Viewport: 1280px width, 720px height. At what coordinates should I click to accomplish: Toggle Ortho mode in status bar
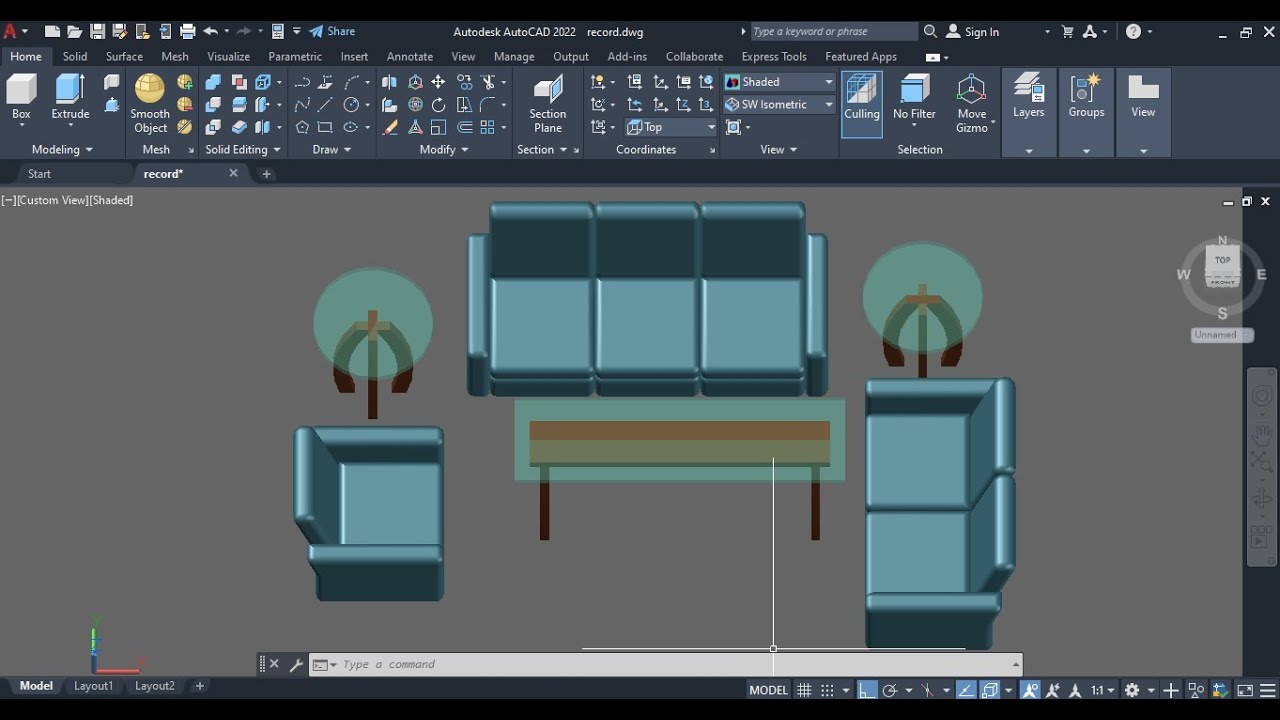click(867, 690)
